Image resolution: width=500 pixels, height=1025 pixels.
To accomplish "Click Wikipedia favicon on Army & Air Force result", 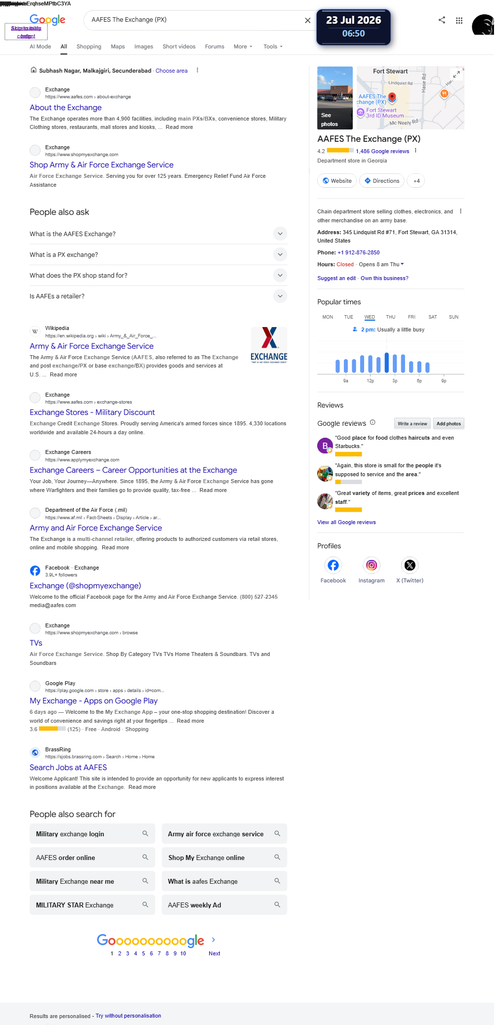I will pyautogui.click(x=35, y=331).
